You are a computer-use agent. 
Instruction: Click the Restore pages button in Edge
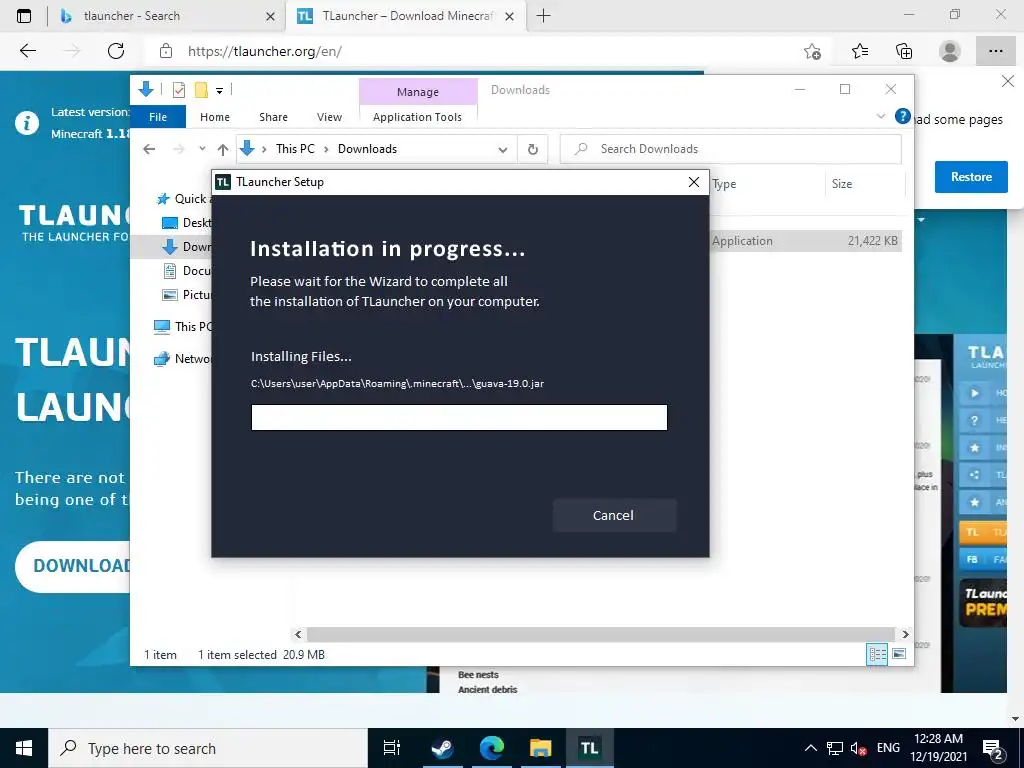tap(971, 177)
